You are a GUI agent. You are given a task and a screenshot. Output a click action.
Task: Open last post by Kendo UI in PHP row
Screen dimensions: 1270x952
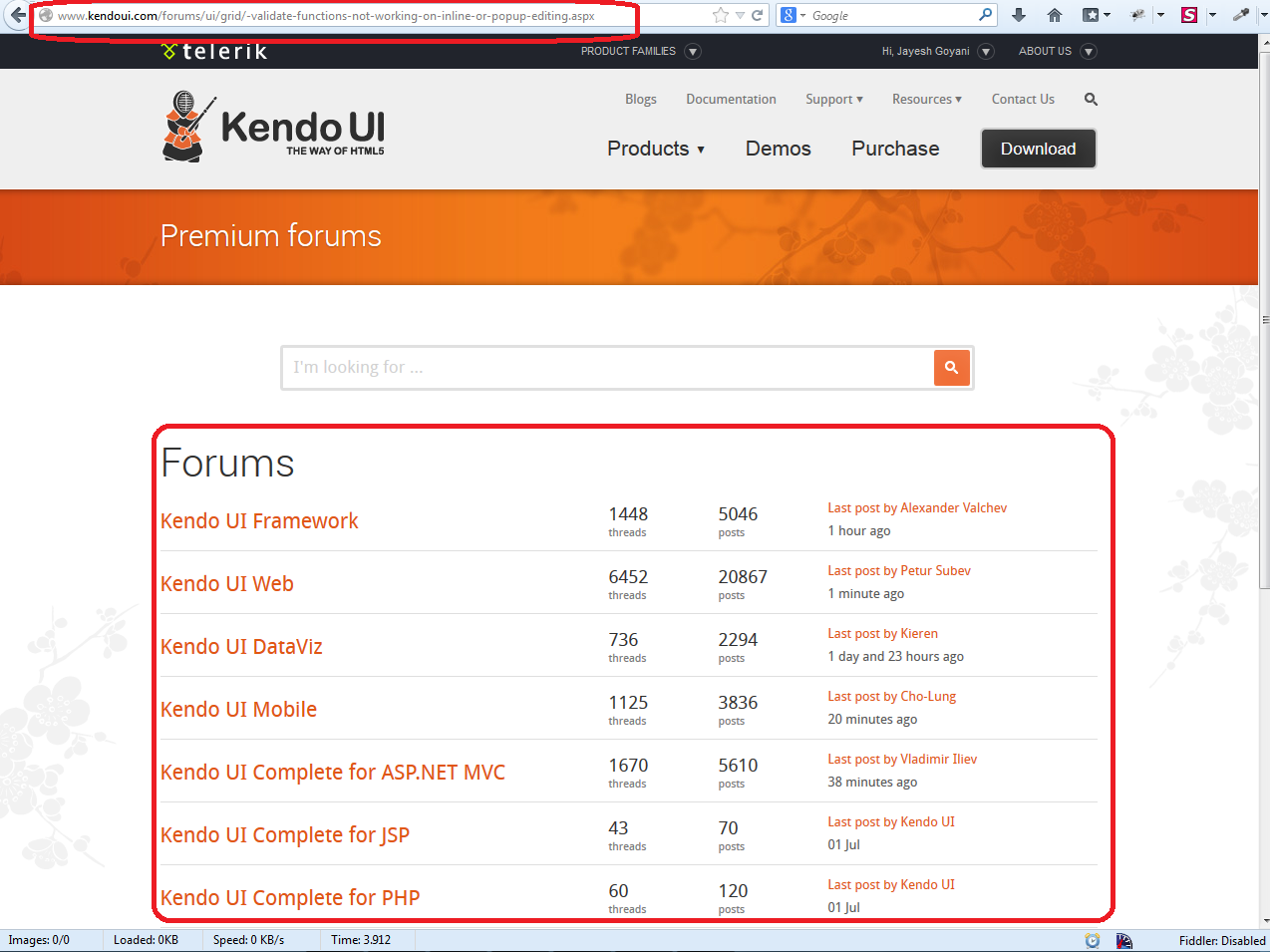coord(891,884)
